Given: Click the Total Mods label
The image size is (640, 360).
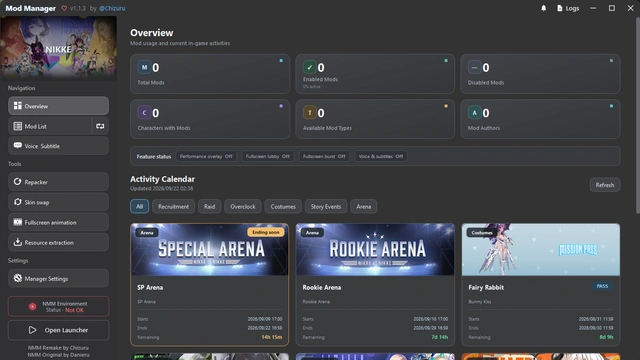Looking at the screenshot, I should 151,82.
